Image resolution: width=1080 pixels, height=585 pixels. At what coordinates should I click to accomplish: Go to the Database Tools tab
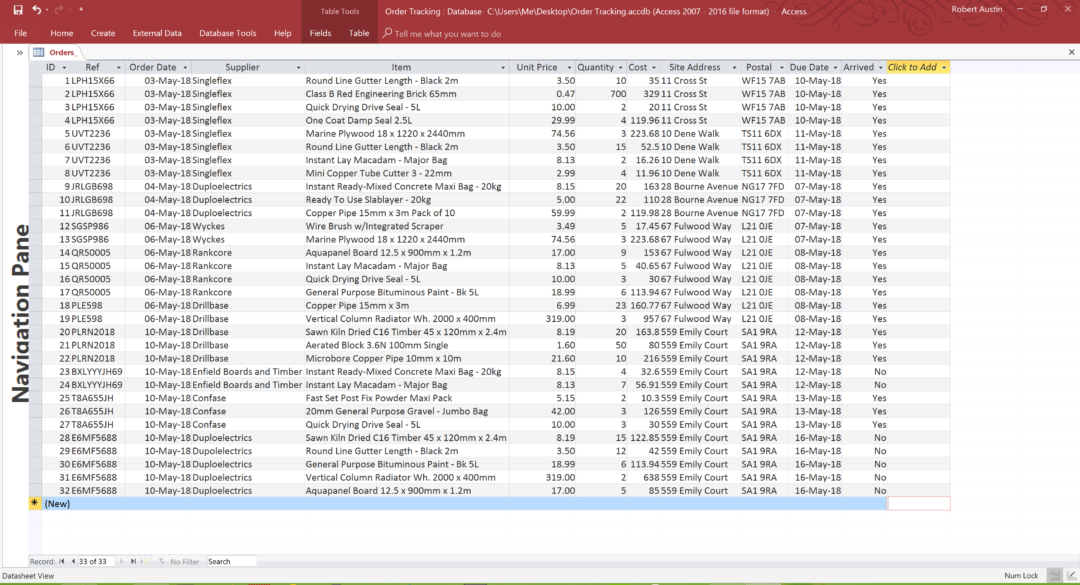[x=227, y=33]
